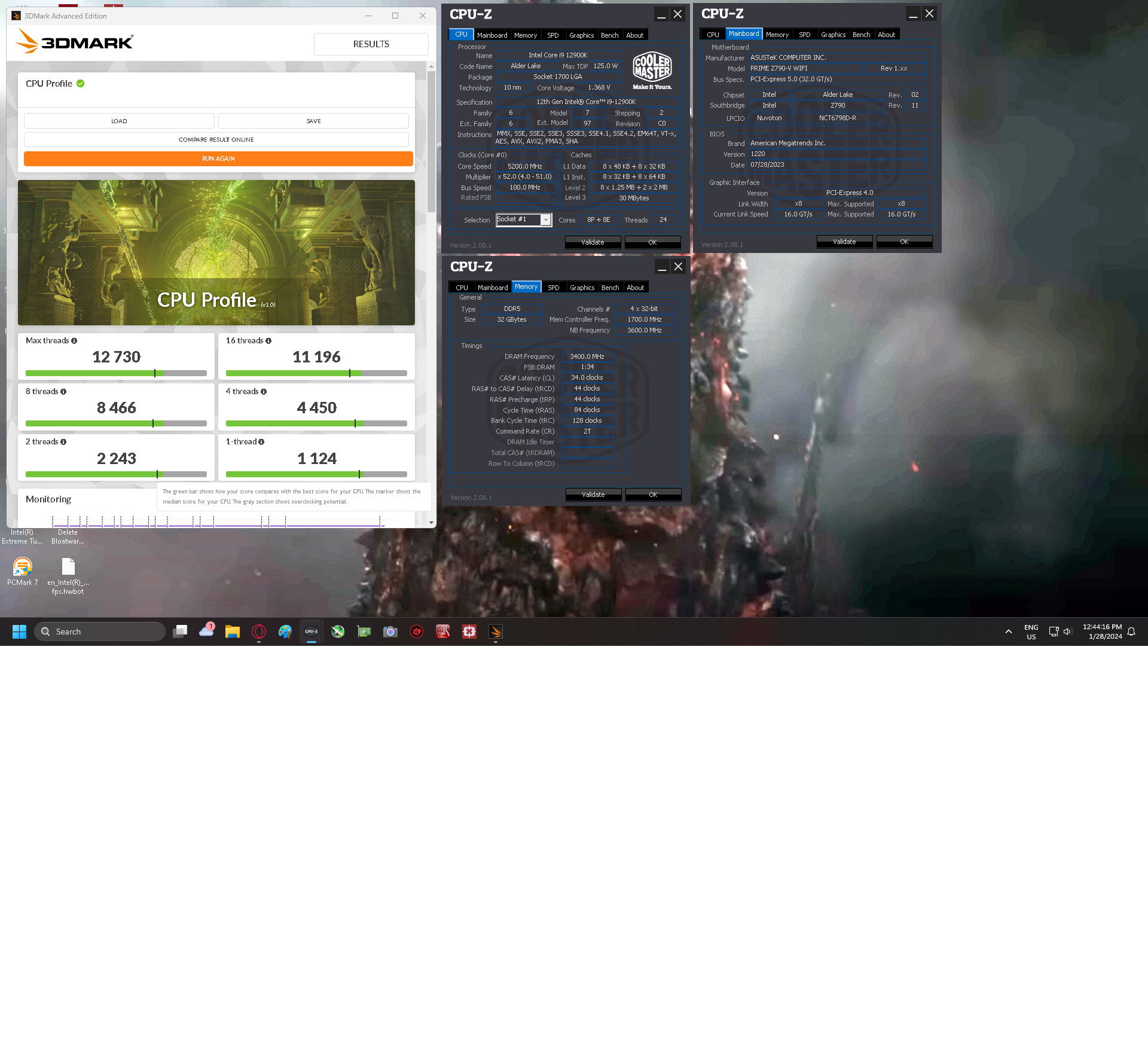Click the 8 466 score value
Screen dimensions: 1148x1037
(x=116, y=408)
